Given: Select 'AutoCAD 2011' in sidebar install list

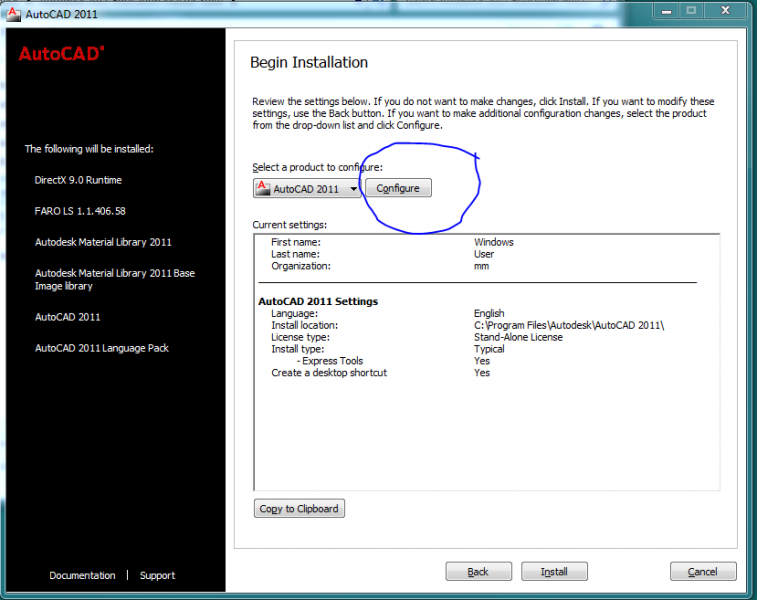Looking at the screenshot, I should (68, 317).
